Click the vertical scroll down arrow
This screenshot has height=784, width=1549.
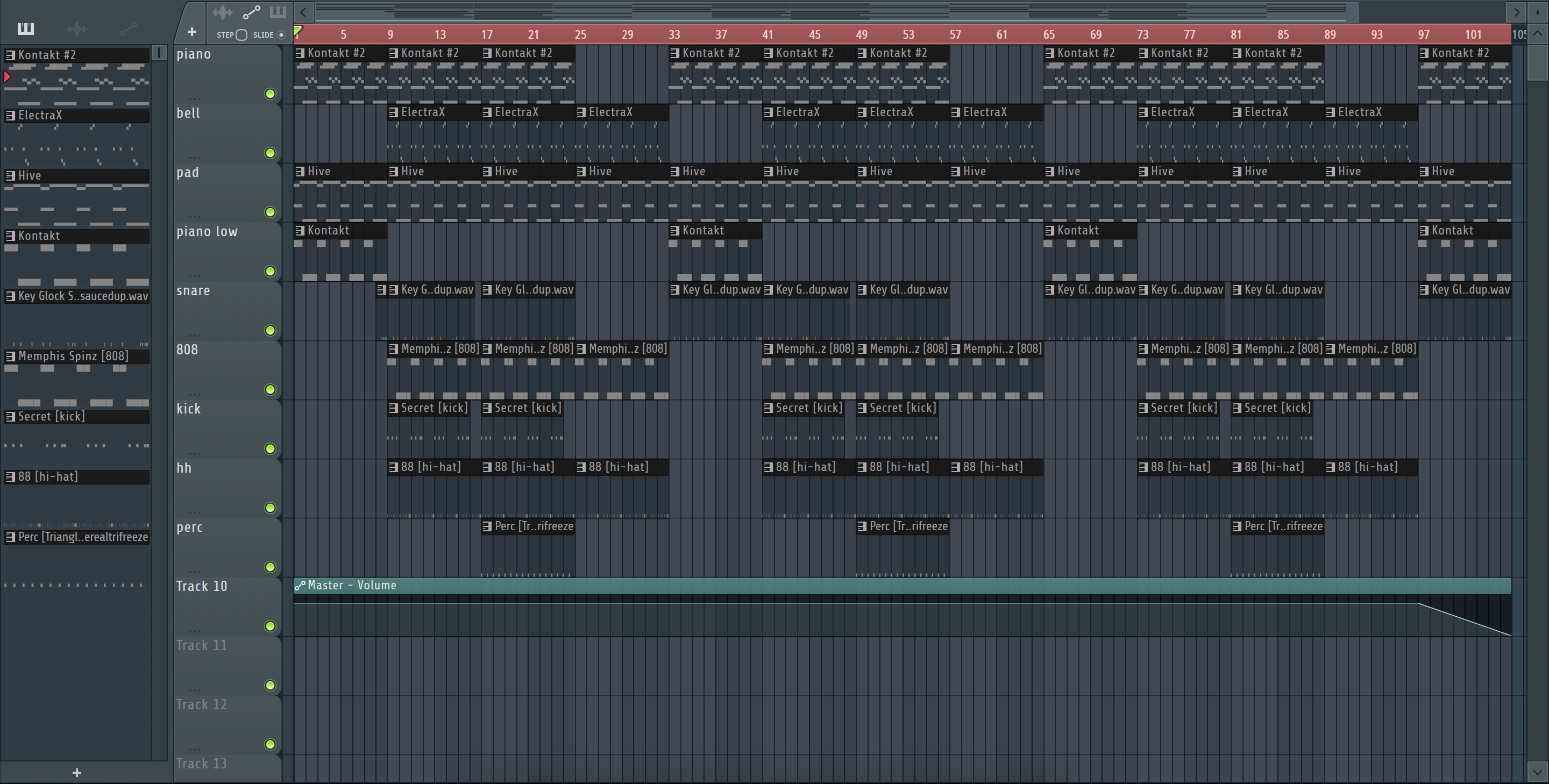tap(1537, 772)
